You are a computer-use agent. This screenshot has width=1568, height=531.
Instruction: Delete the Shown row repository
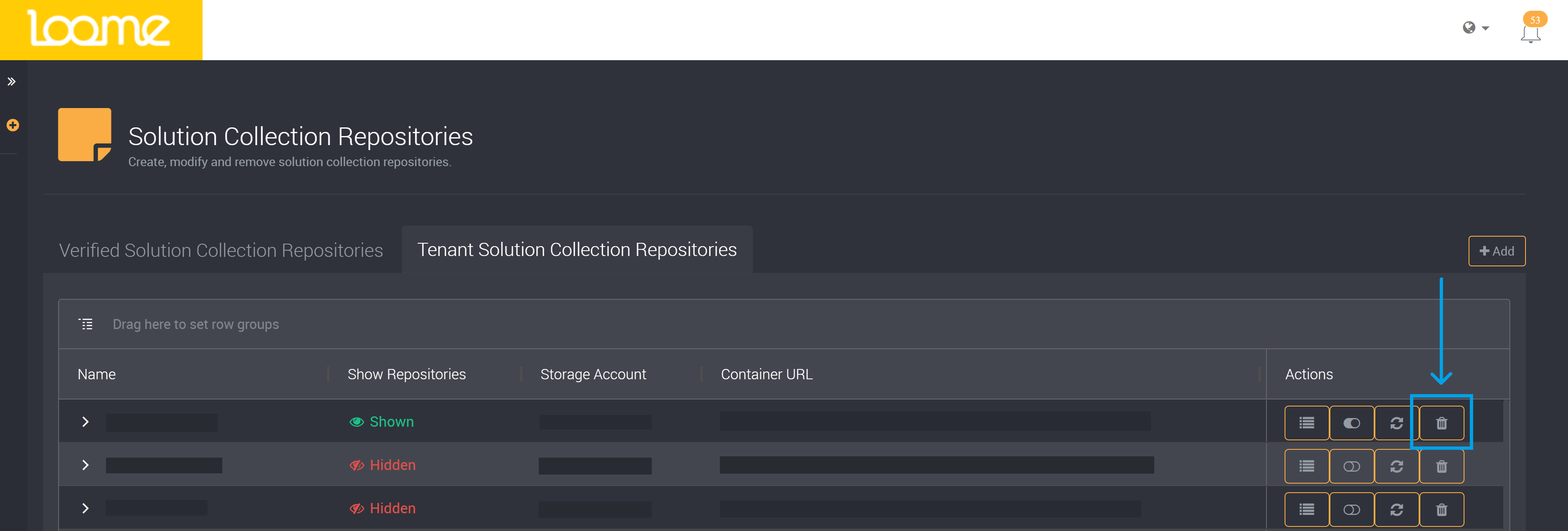[x=1441, y=423]
